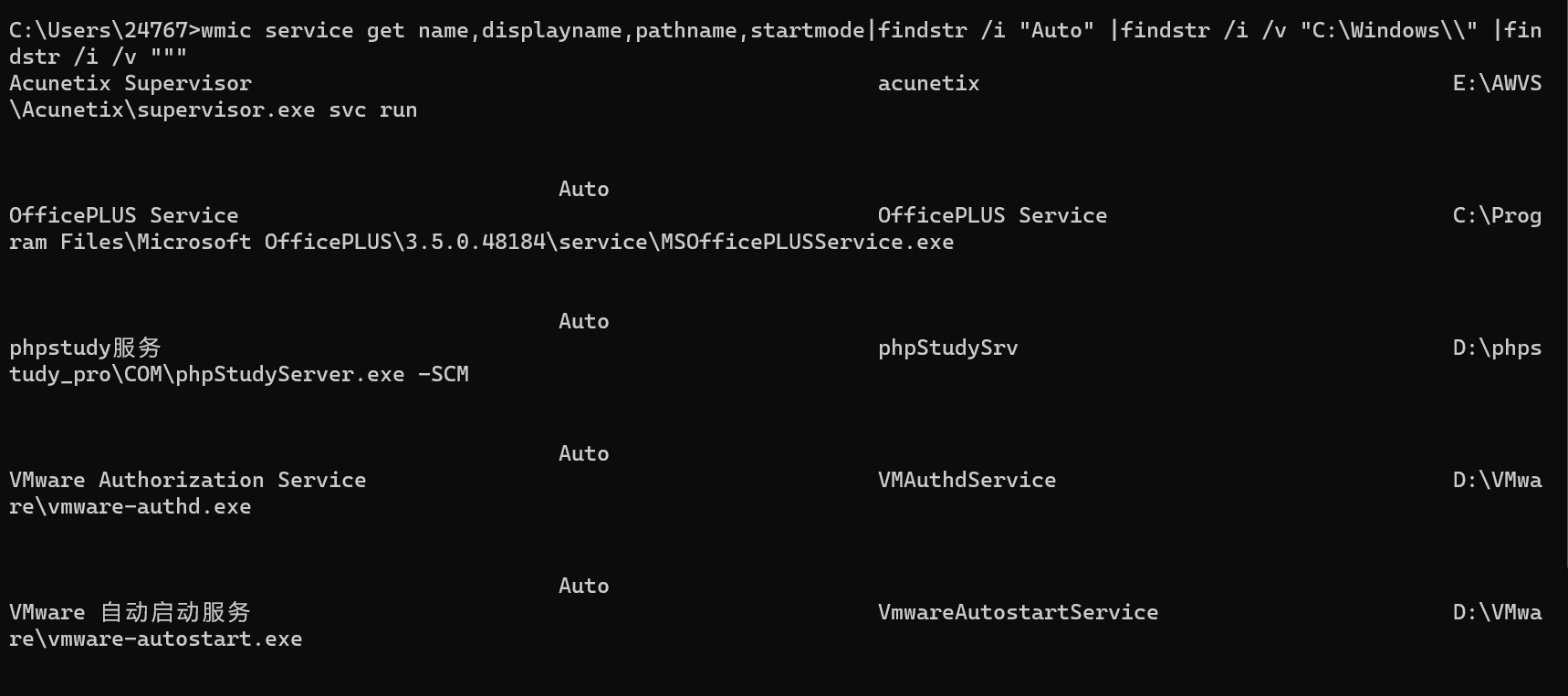Click the lowercase acunetix service name

tap(928, 83)
